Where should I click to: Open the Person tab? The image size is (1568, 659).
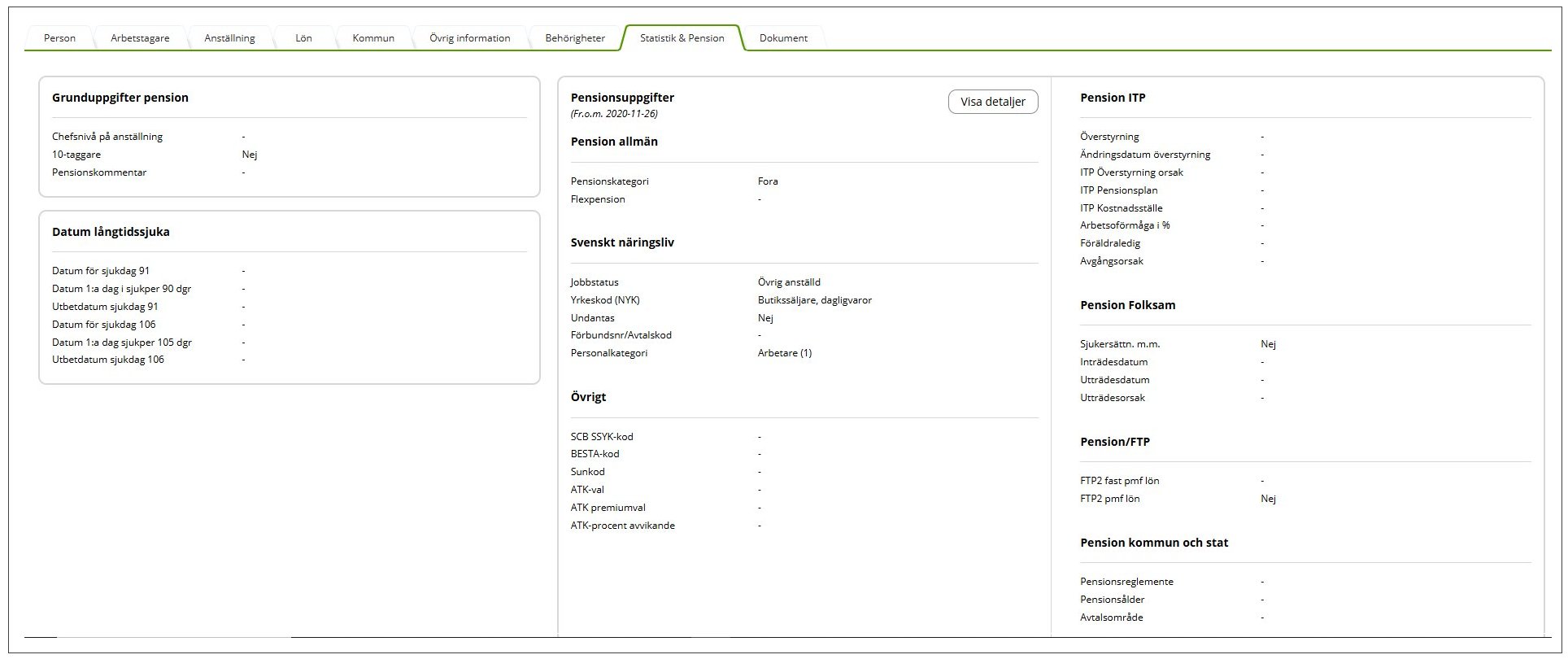[59, 38]
